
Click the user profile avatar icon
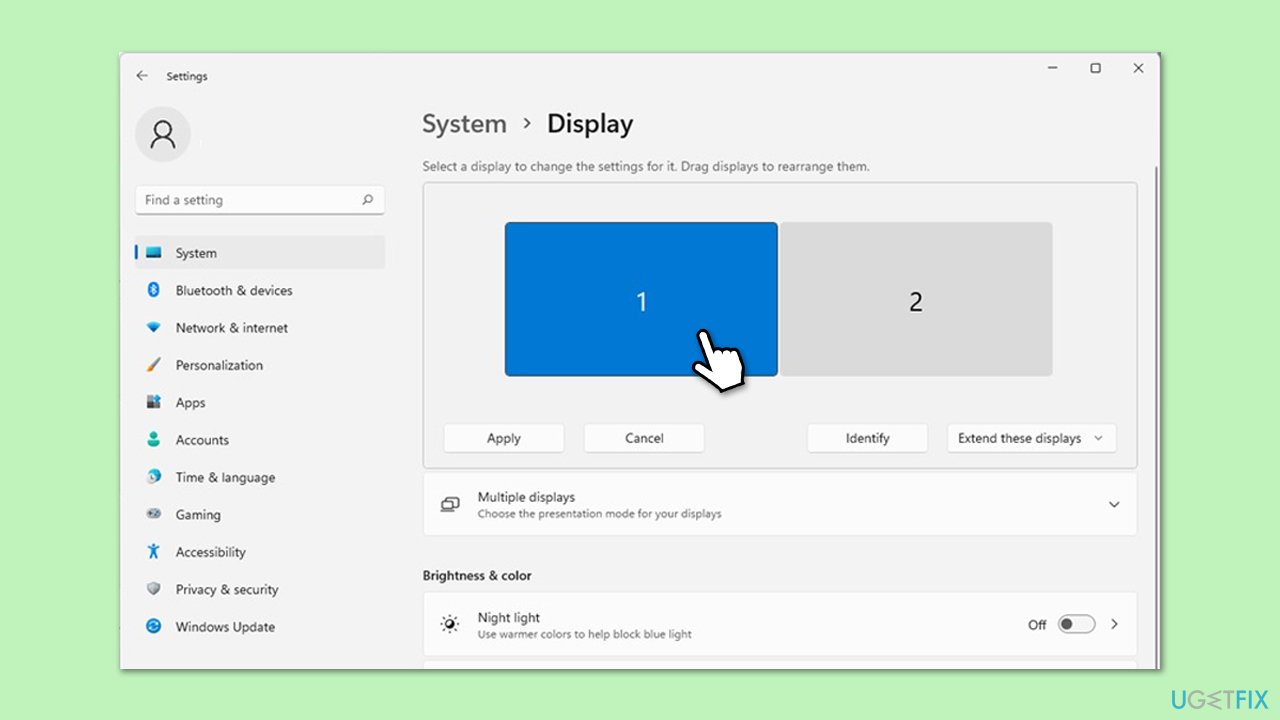click(163, 134)
